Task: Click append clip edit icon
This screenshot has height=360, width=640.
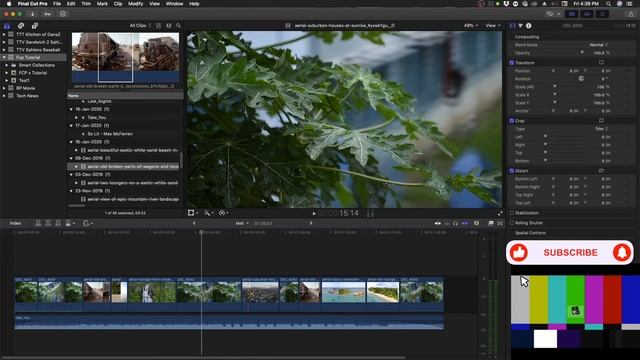Action: (58, 223)
